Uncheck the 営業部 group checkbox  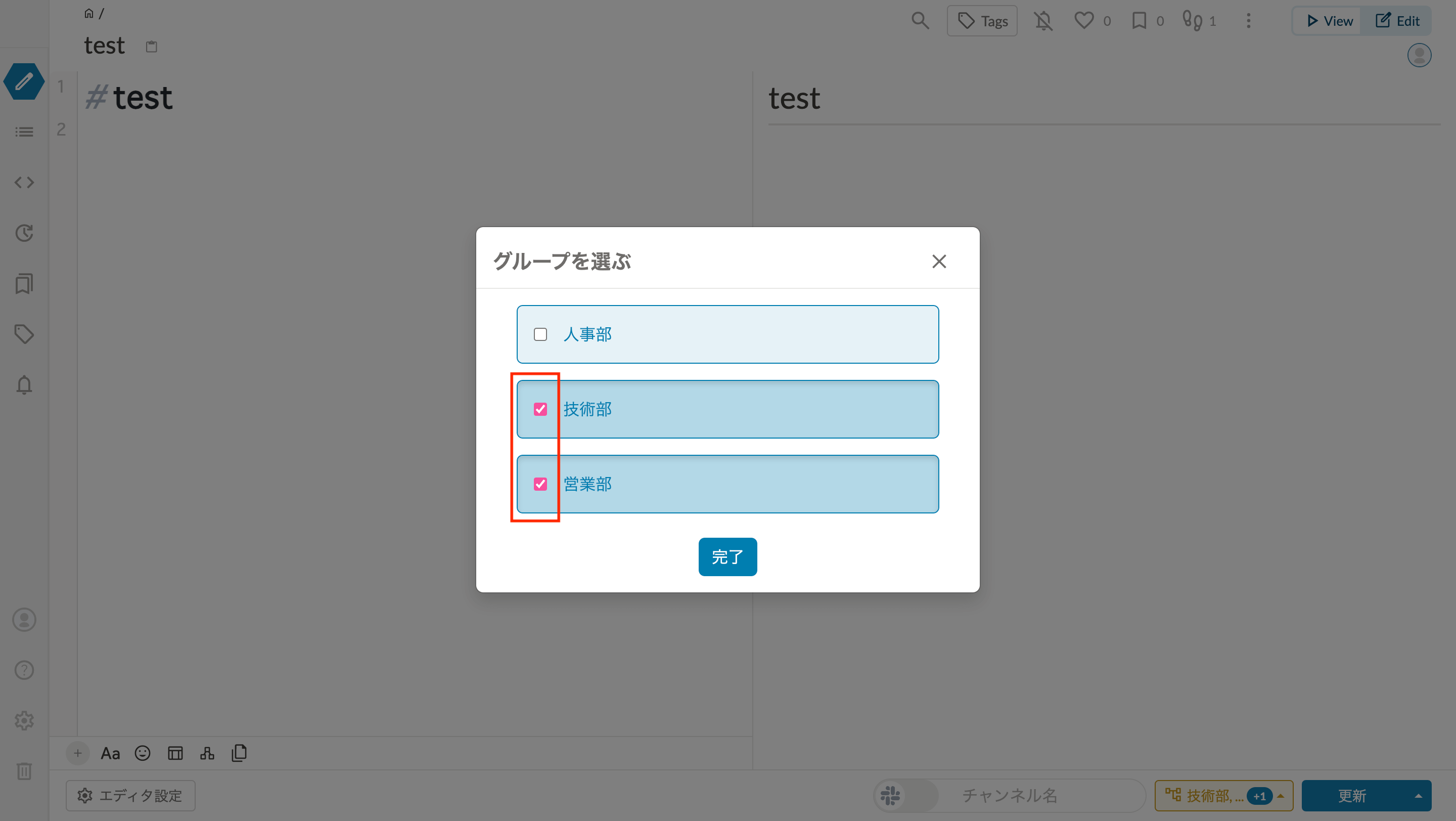[540, 484]
